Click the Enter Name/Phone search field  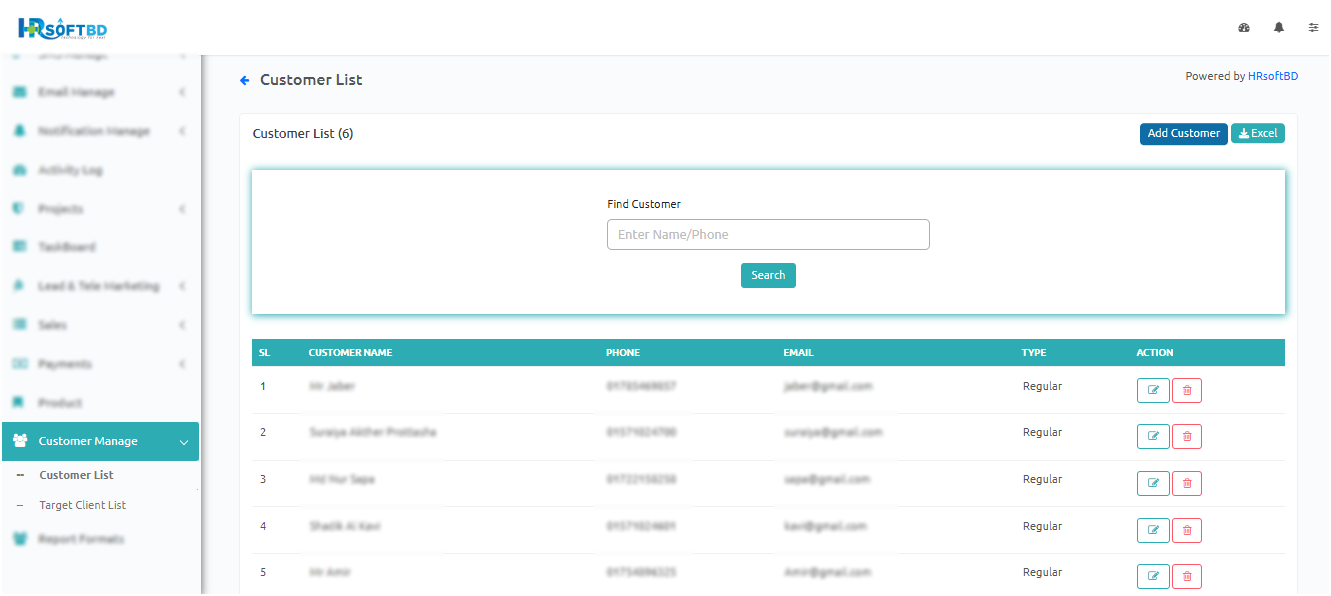pyautogui.click(x=768, y=235)
